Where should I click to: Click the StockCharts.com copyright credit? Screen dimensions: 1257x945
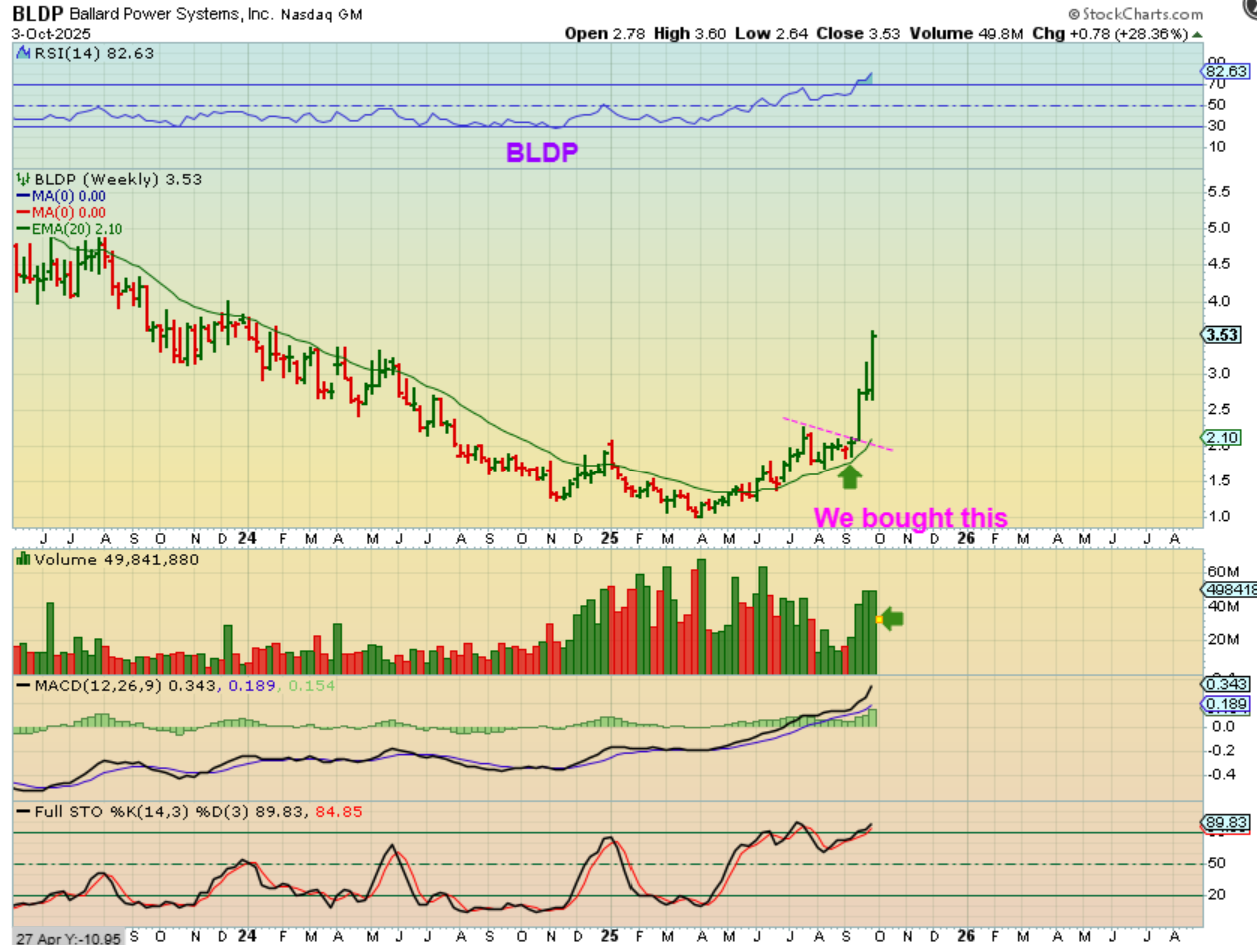pos(1135,15)
